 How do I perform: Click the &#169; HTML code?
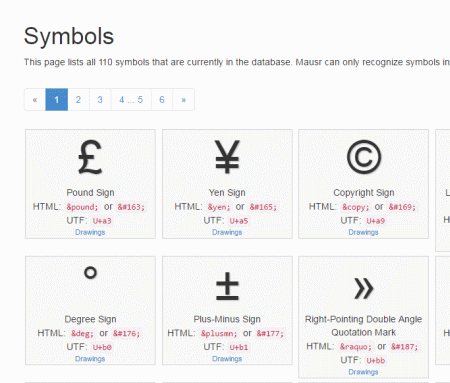[x=402, y=207]
